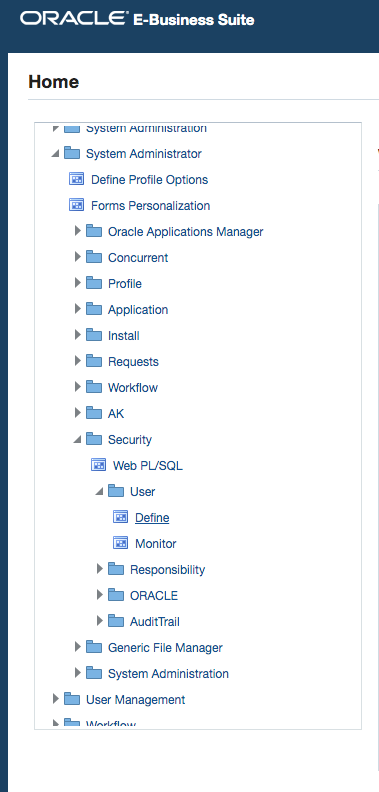Click the Oracle E-Business Suite logo

137,19
